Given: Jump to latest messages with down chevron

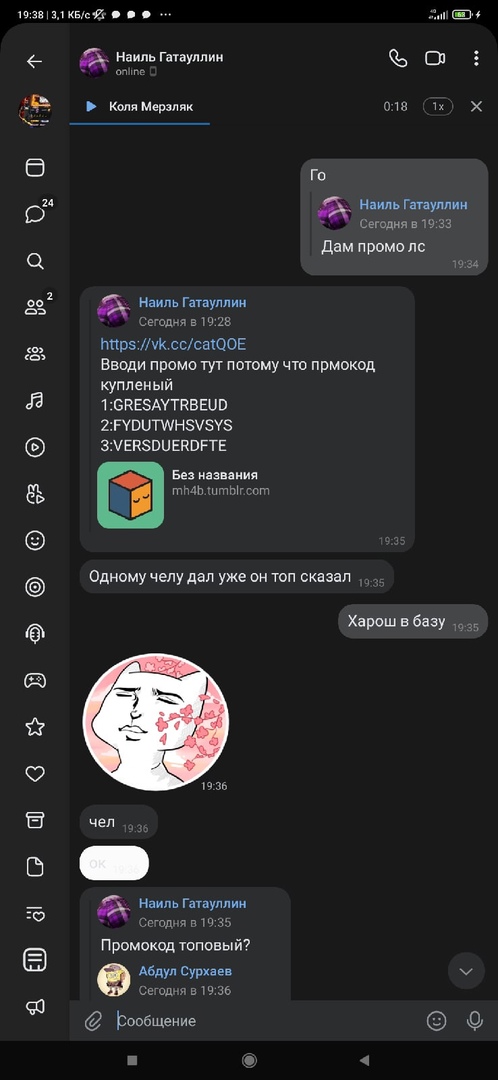Looking at the screenshot, I should pyautogui.click(x=466, y=971).
